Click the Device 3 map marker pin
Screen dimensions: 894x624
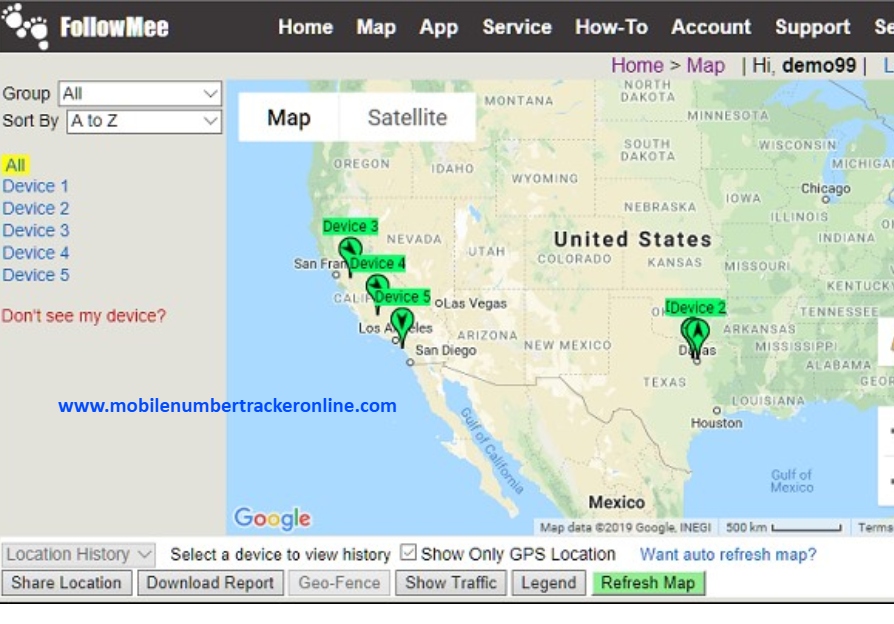point(349,252)
